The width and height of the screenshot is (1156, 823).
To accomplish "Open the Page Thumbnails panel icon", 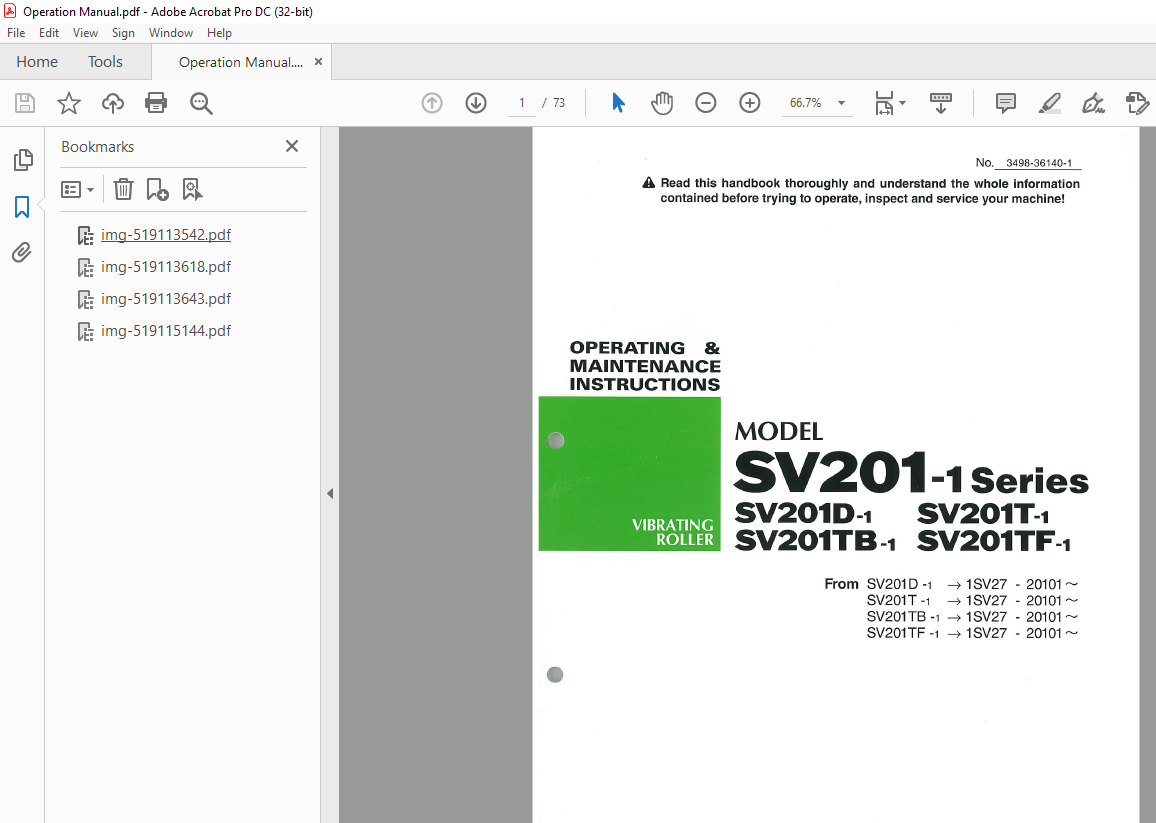I will (23, 160).
